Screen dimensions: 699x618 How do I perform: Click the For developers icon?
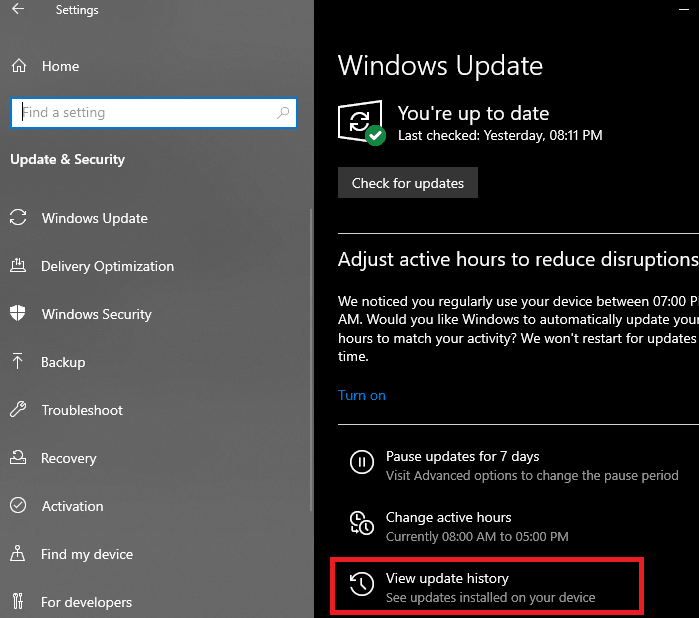coord(17,602)
